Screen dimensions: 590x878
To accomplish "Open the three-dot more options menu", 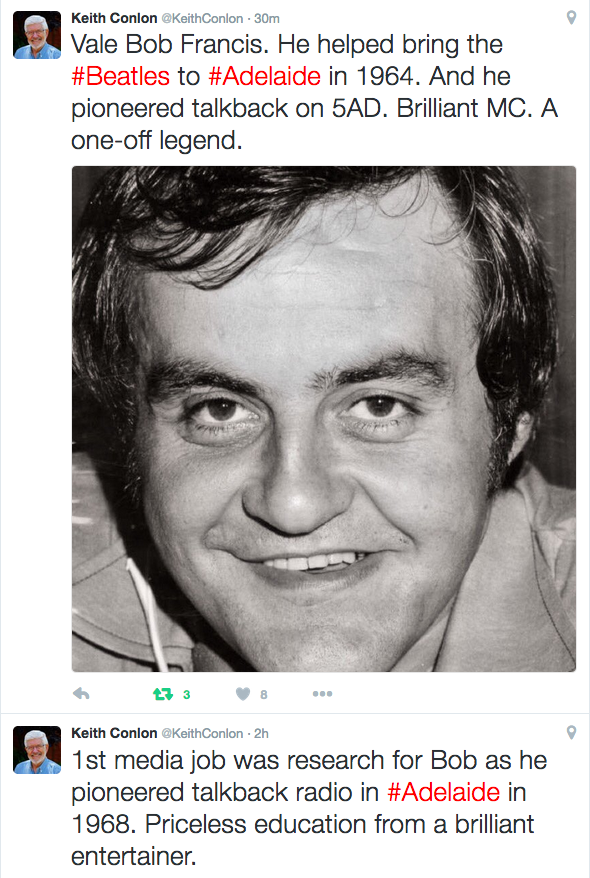I will tap(322, 694).
